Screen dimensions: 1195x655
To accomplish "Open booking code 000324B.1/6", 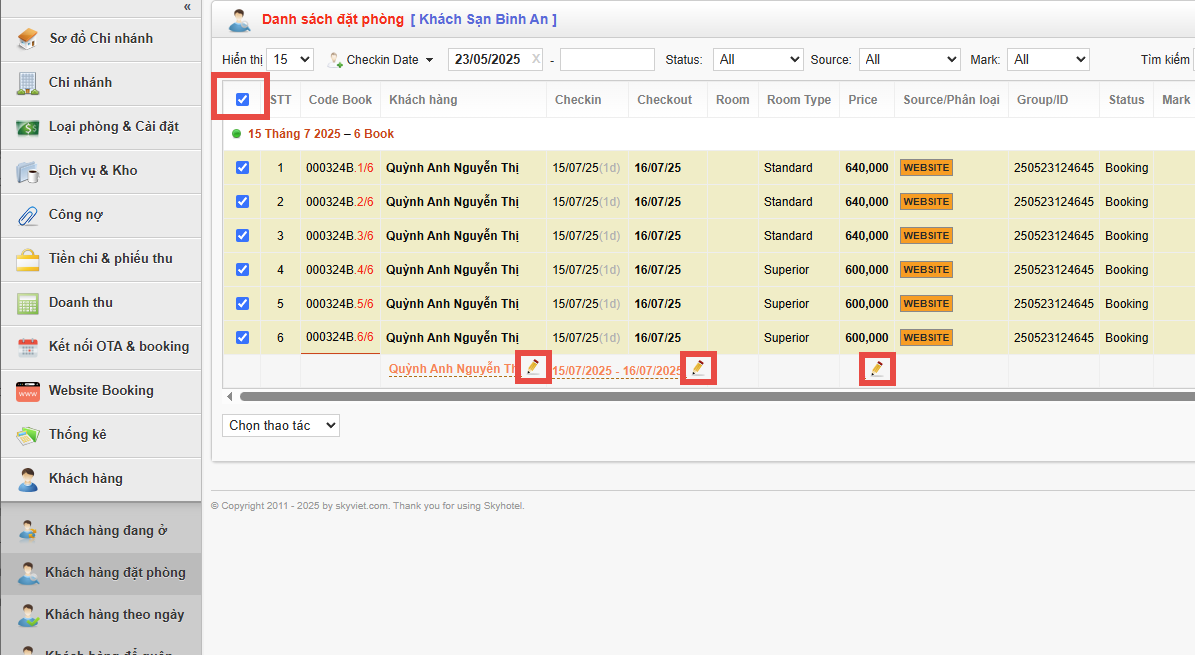I will 339,167.
